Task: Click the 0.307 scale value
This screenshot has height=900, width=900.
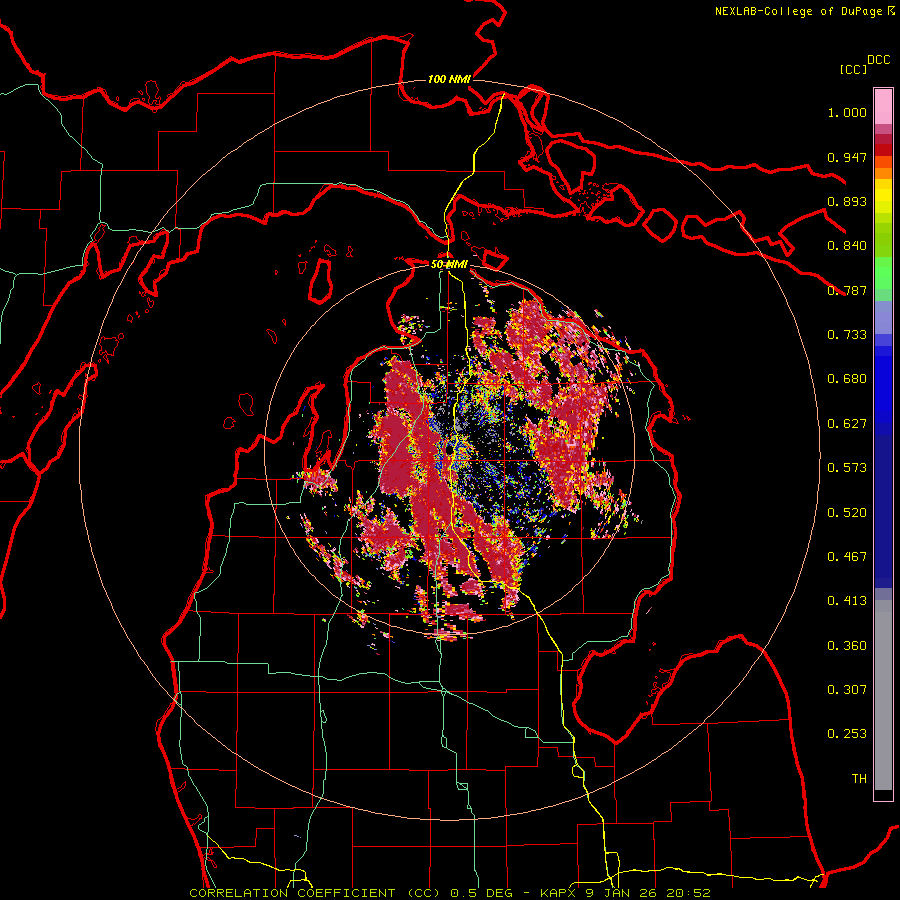Action: (847, 690)
